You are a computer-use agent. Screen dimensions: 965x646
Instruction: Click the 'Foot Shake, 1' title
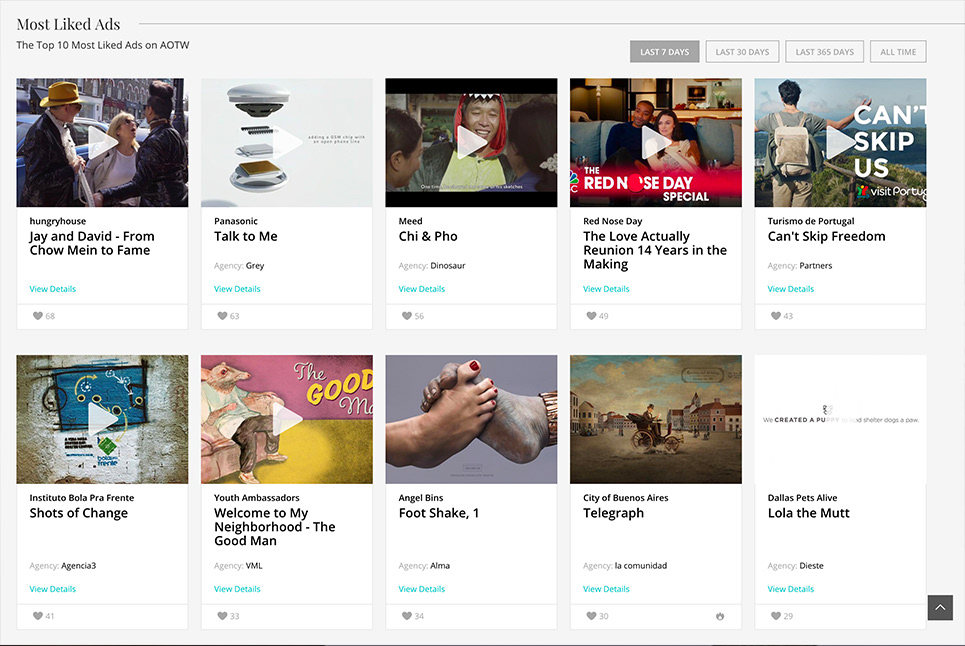point(439,513)
